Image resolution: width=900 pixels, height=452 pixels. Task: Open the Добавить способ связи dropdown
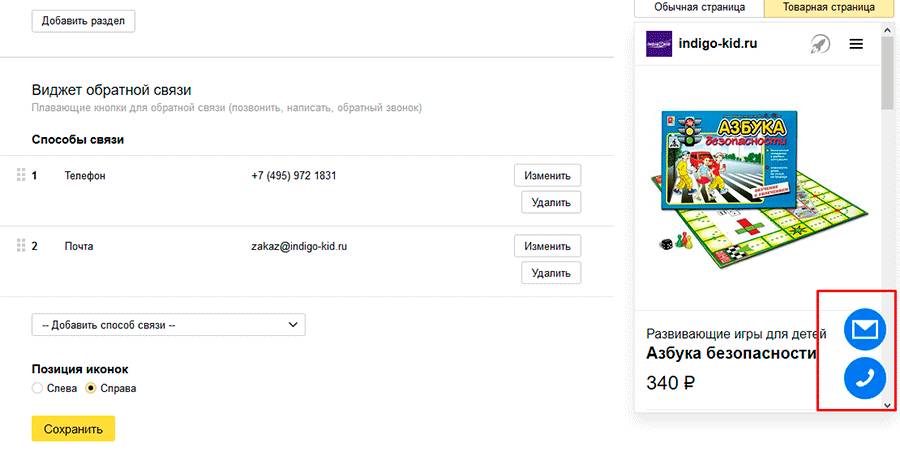[x=168, y=325]
